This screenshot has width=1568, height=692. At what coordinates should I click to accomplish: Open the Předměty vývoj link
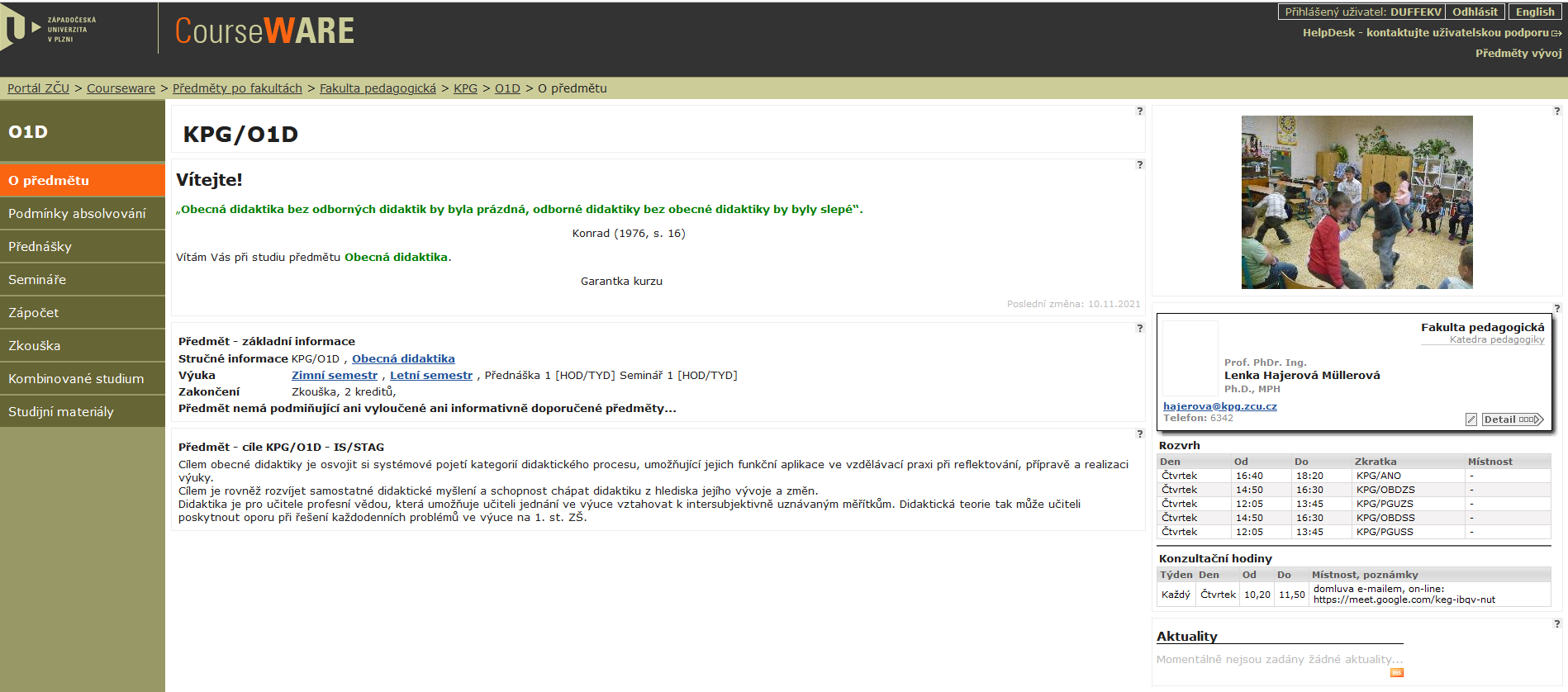[x=1518, y=53]
